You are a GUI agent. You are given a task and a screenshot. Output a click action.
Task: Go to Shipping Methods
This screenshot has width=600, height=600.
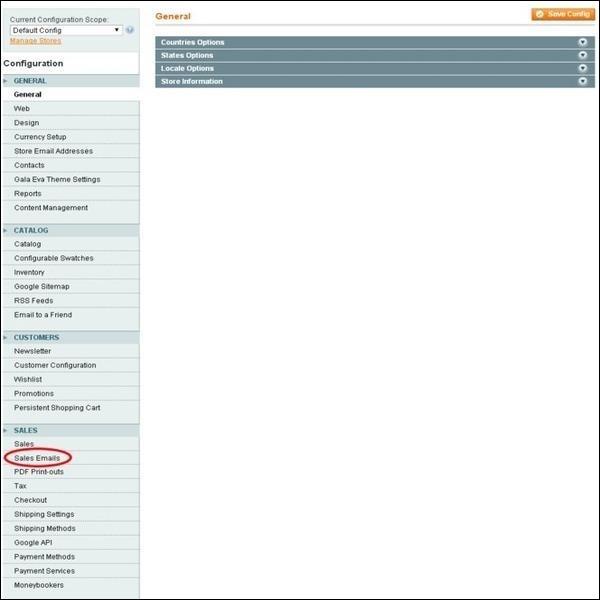[x=45, y=529]
